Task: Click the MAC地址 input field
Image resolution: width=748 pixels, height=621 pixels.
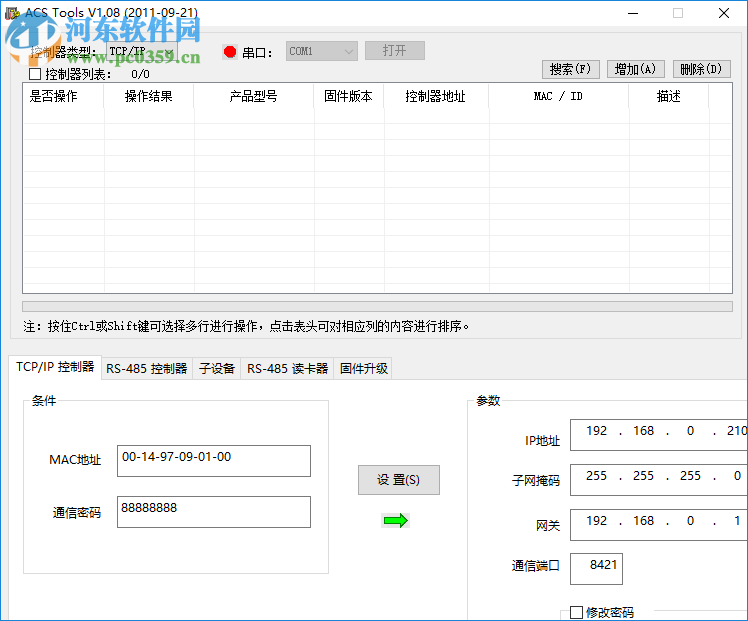Action: (x=214, y=461)
